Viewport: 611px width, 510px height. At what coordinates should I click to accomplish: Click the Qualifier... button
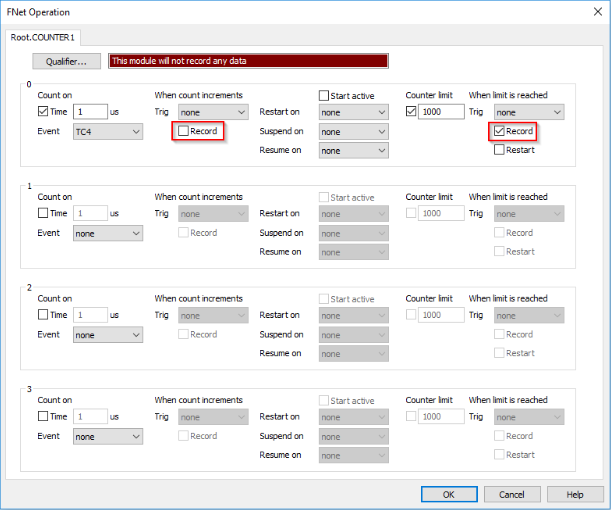(67, 61)
